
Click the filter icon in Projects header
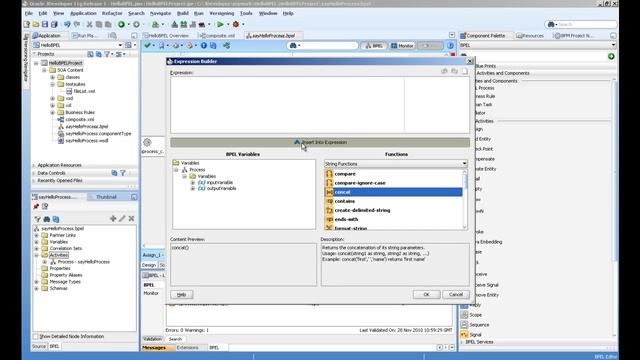(107, 54)
